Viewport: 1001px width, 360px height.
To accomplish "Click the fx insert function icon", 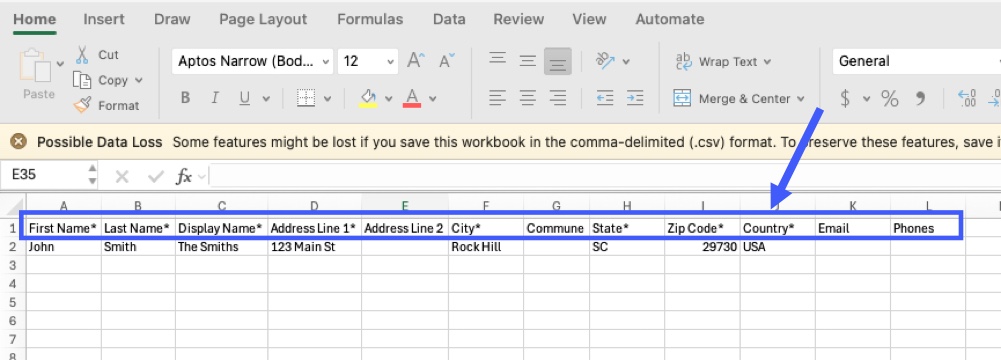I will [184, 177].
